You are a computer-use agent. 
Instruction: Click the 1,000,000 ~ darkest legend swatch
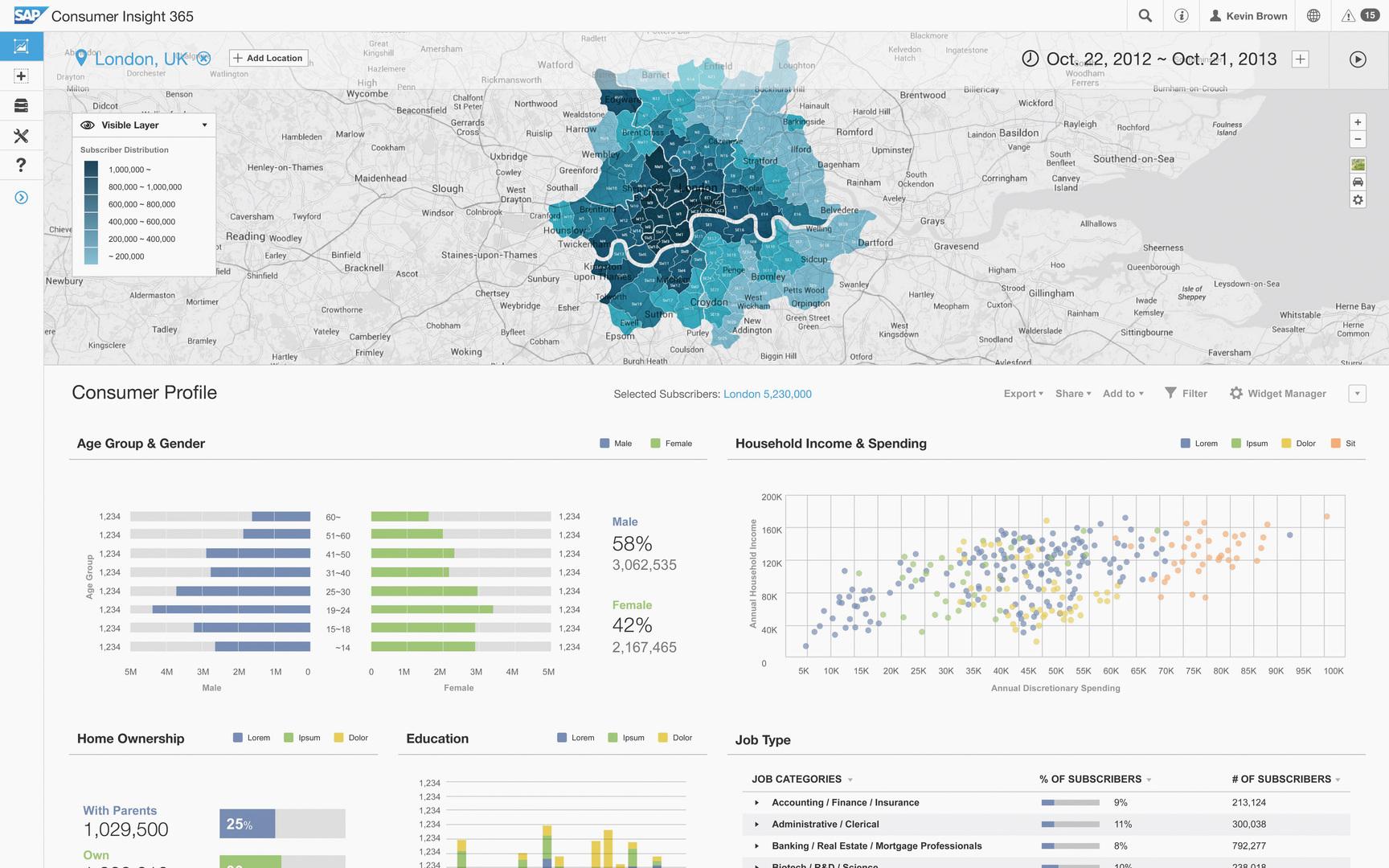(x=92, y=169)
